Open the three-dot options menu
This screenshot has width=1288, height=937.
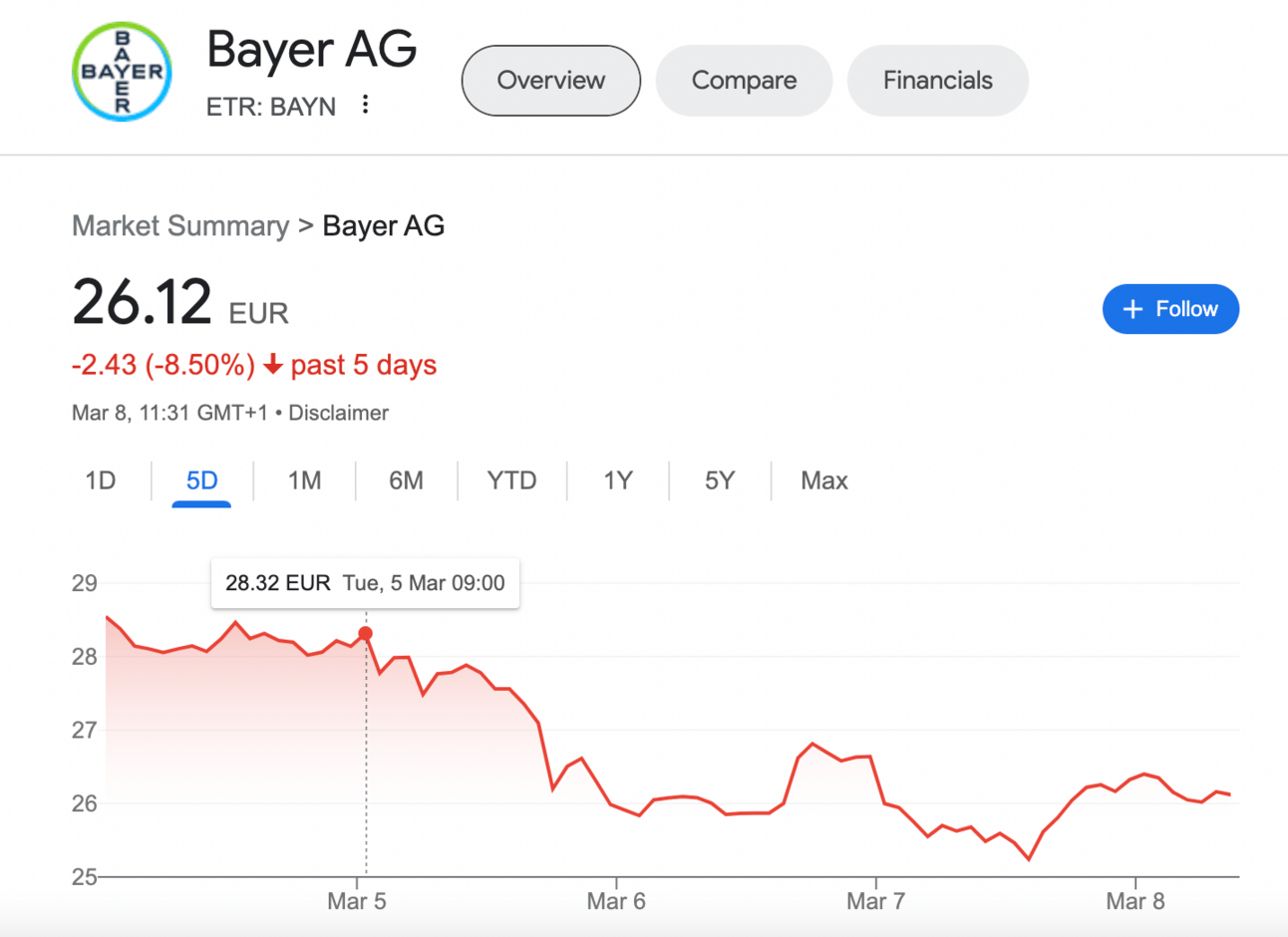[x=366, y=105]
